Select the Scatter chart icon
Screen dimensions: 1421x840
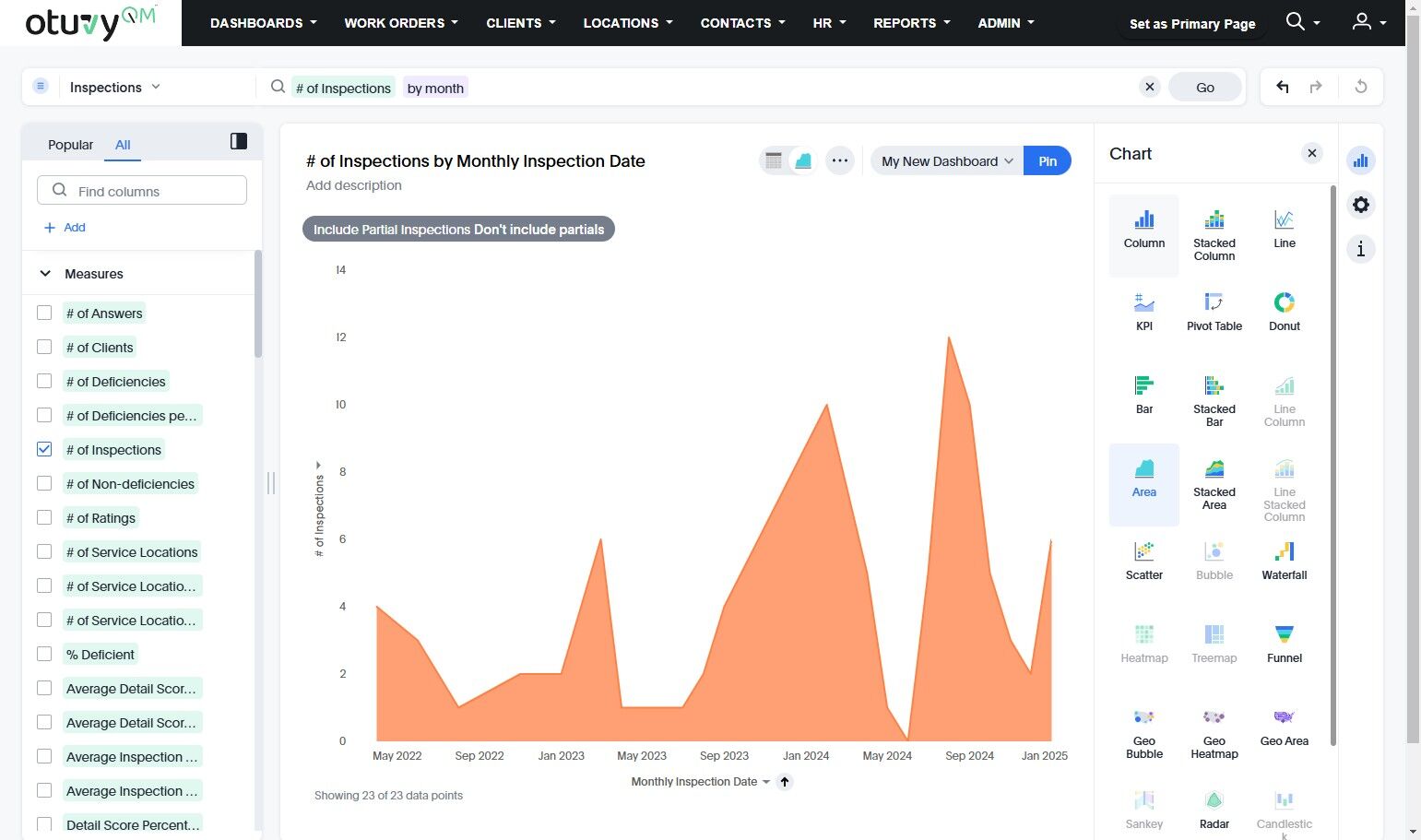point(1143,561)
